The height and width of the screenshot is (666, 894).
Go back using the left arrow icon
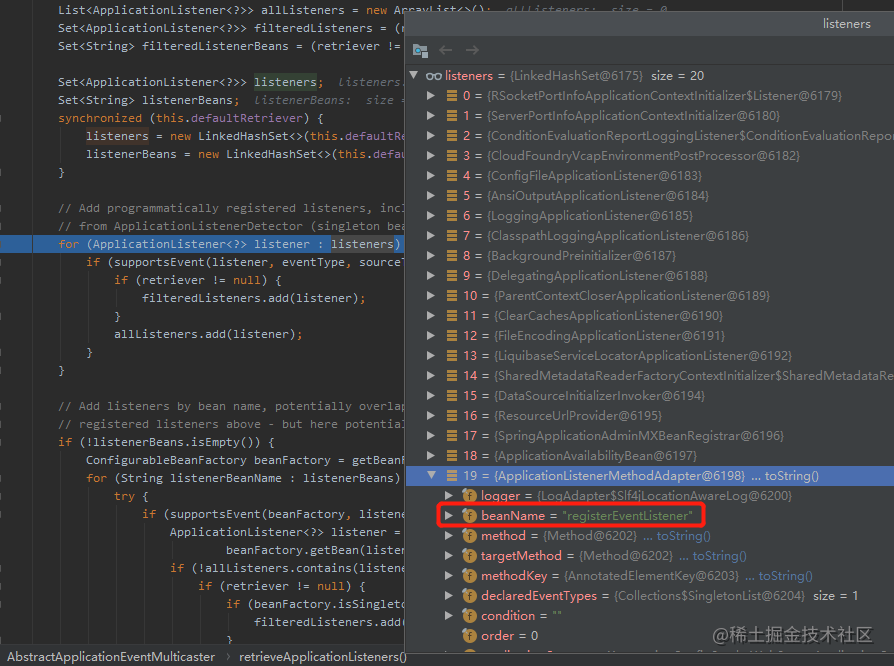click(446, 50)
